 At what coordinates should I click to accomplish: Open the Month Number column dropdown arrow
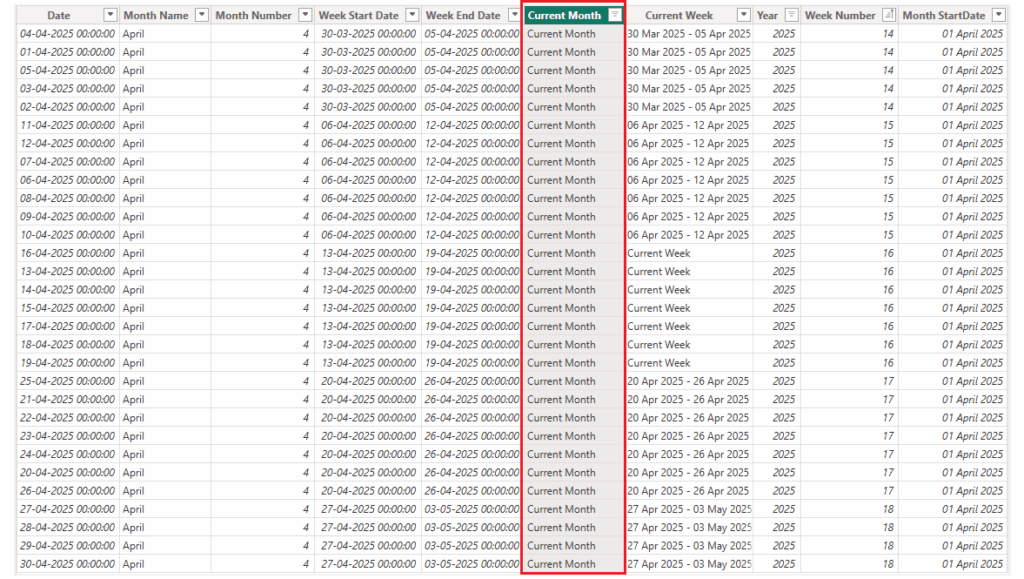(x=305, y=15)
